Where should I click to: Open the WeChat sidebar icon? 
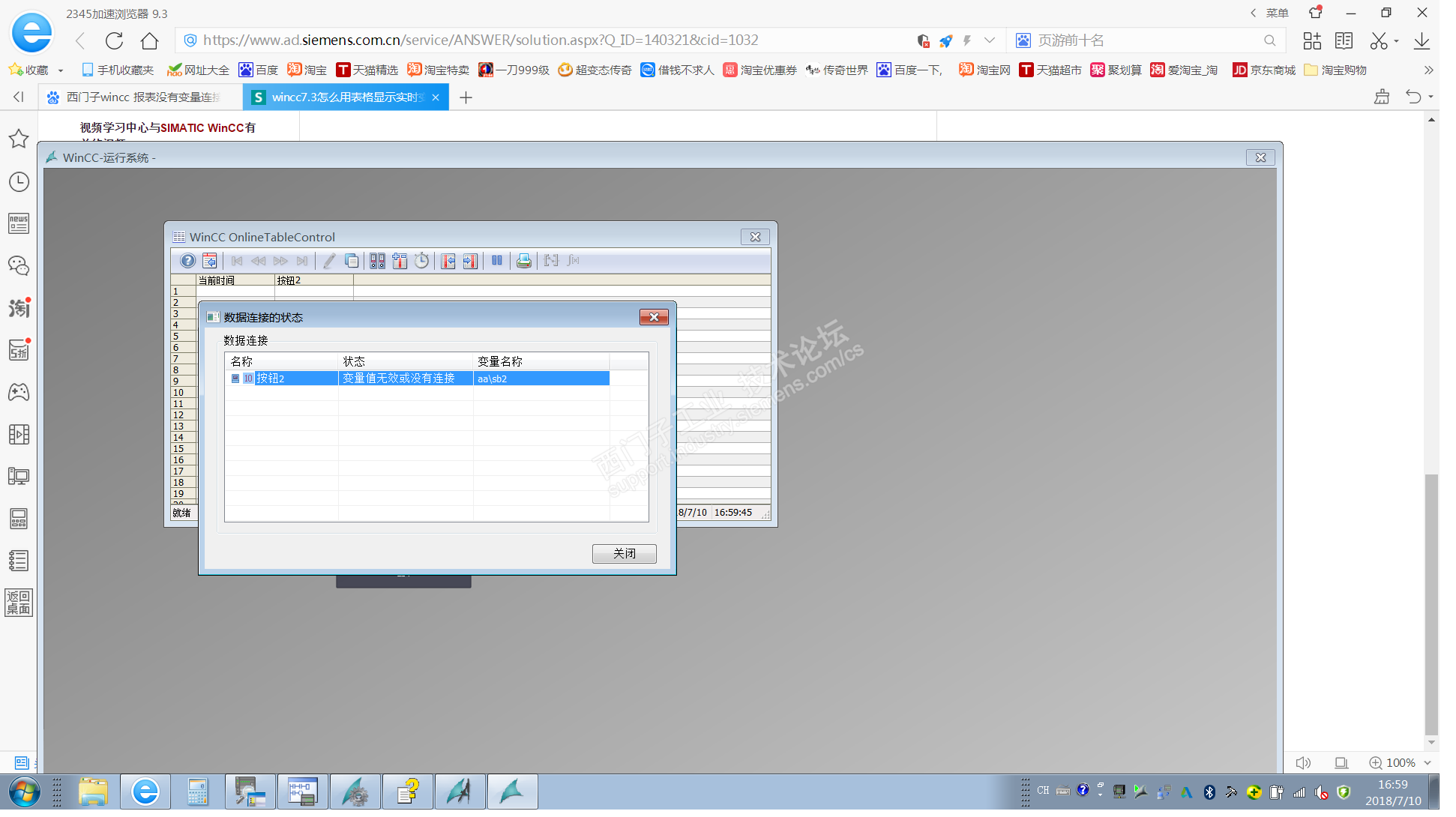tap(19, 266)
